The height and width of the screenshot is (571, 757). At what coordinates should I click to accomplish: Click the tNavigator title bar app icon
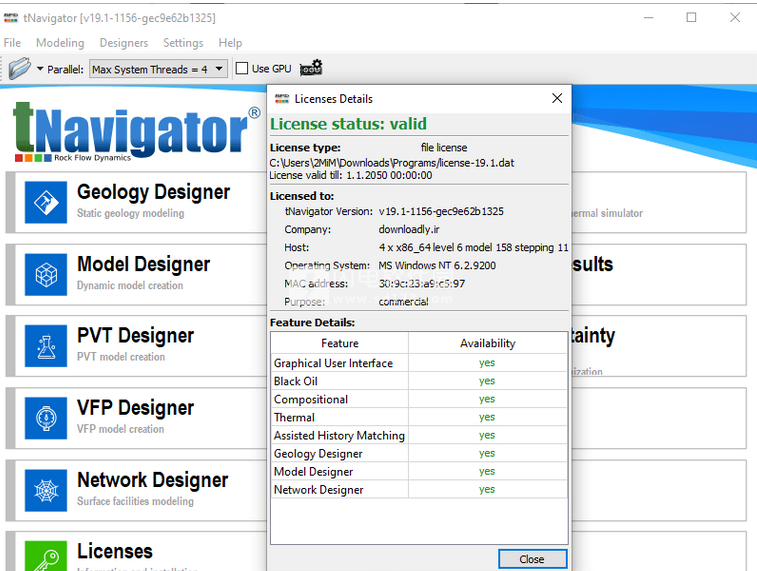11,18
